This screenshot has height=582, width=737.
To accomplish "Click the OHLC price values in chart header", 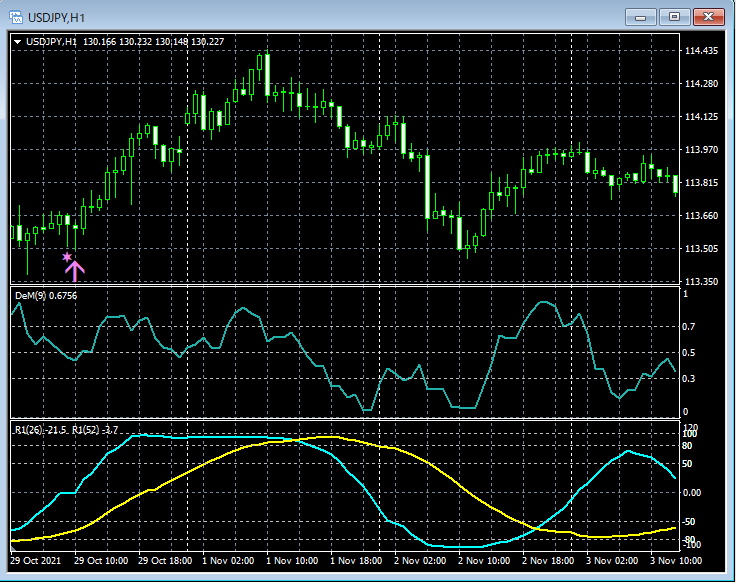I will click(x=154, y=41).
